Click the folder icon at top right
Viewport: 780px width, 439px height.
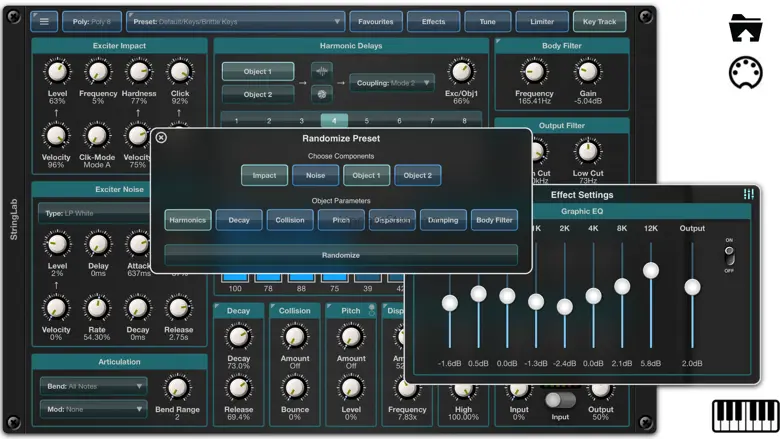pyautogui.click(x=746, y=28)
